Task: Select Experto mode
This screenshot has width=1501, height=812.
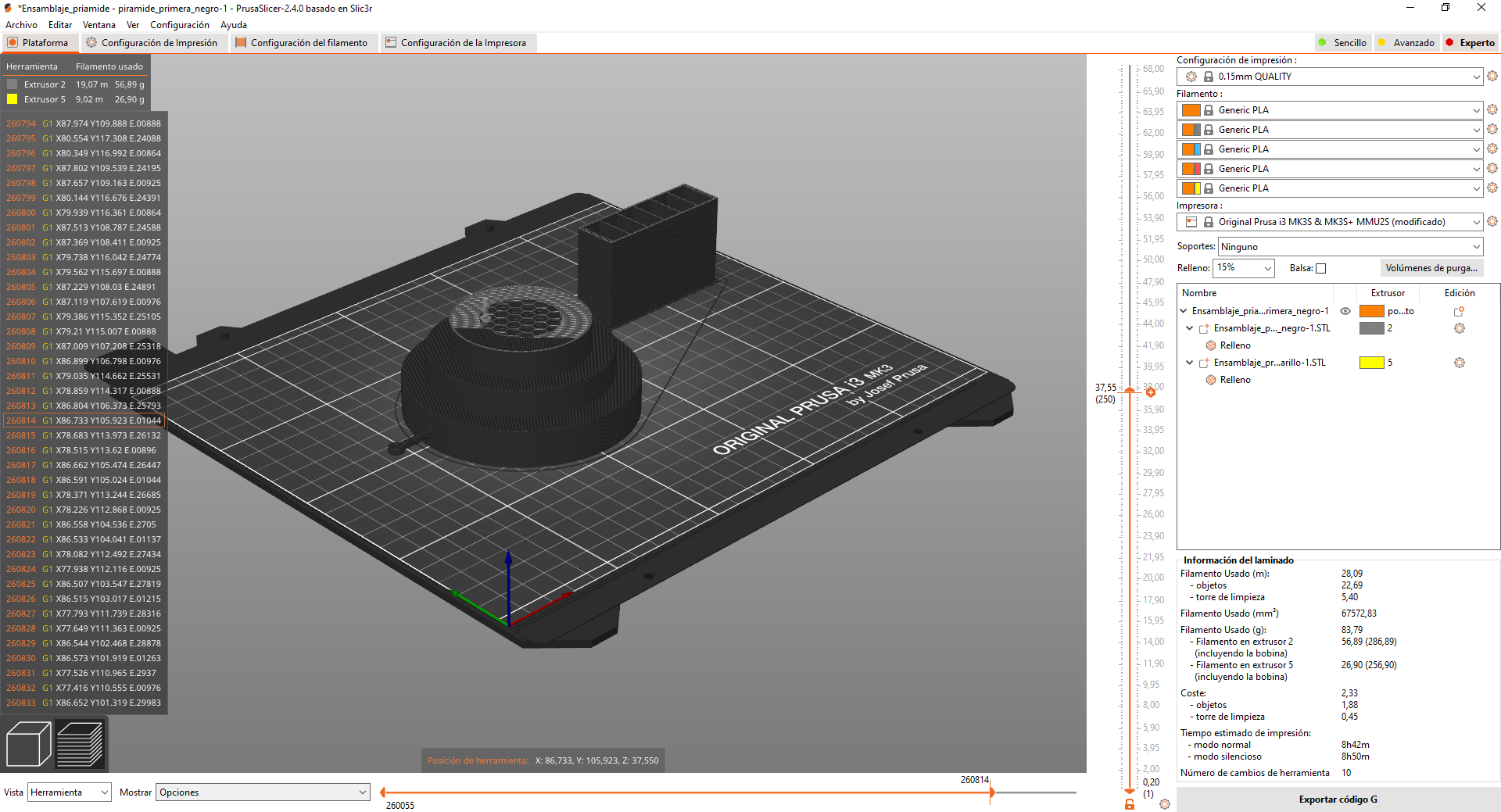Action: (1470, 43)
